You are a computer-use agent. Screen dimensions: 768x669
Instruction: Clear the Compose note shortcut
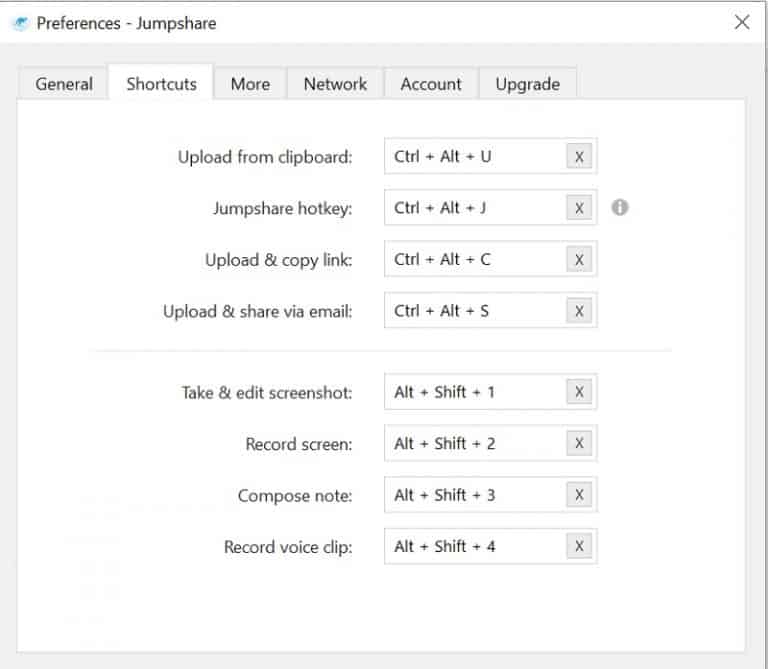[x=579, y=495]
